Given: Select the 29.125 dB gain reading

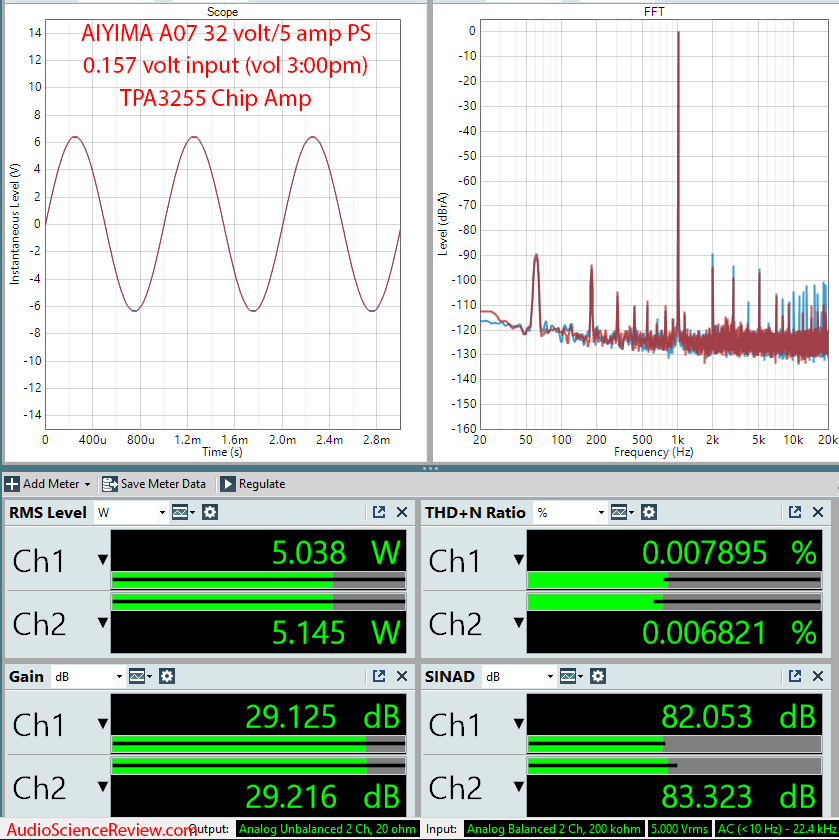Looking at the screenshot, I should coord(323,716).
